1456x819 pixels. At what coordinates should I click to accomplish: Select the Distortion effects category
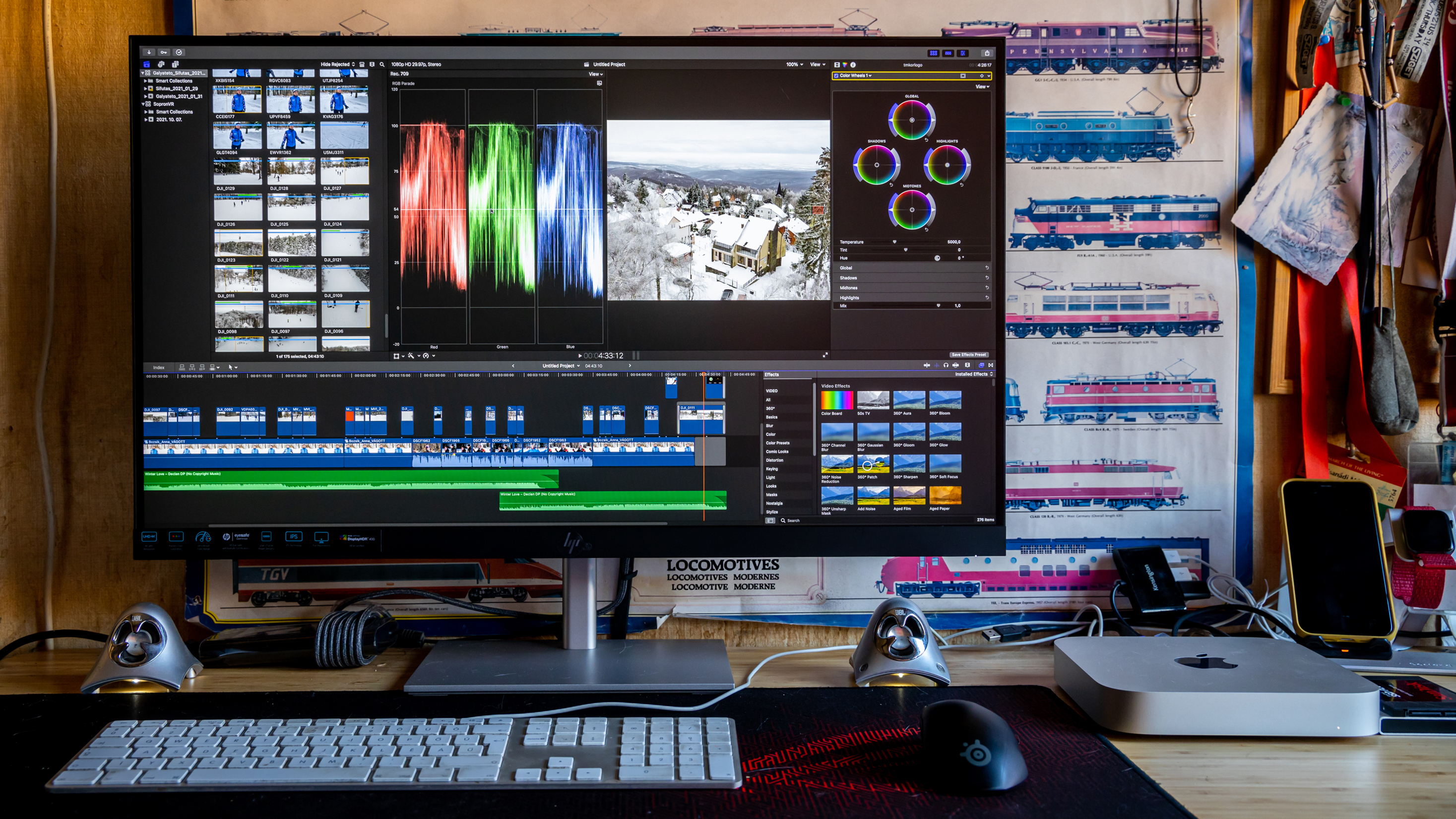point(774,460)
